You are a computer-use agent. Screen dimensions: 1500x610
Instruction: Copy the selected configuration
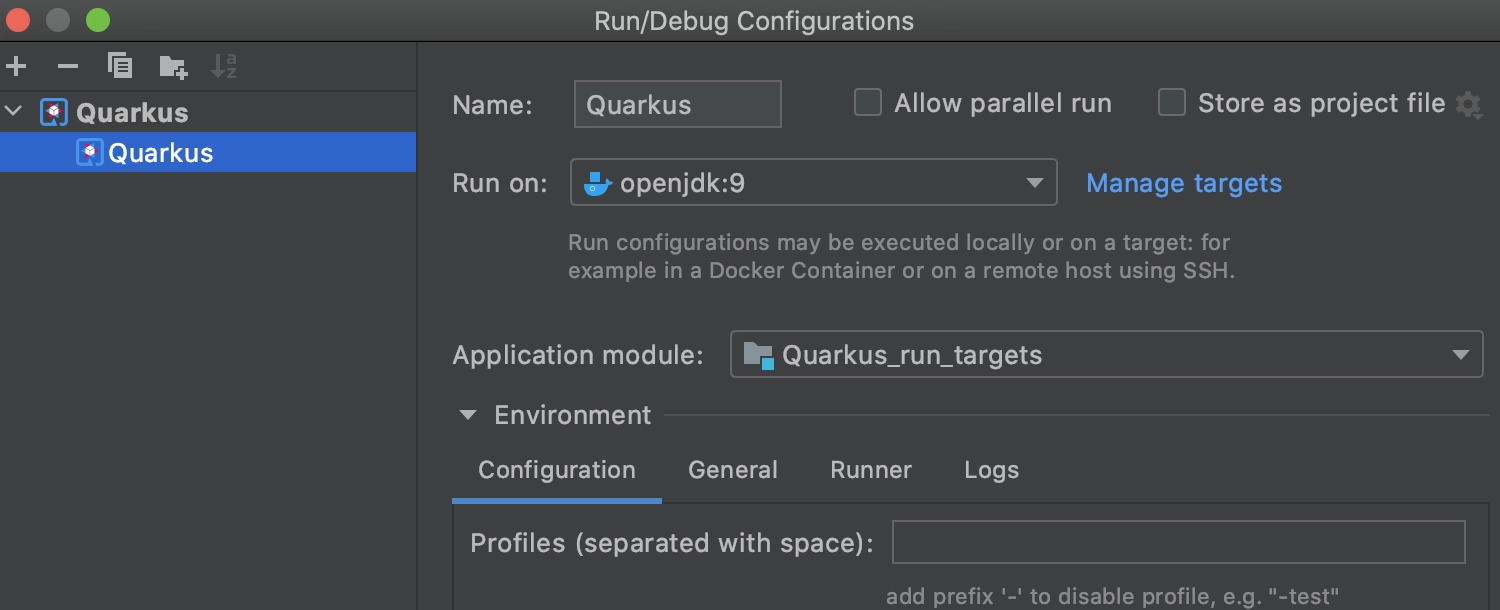(x=120, y=67)
